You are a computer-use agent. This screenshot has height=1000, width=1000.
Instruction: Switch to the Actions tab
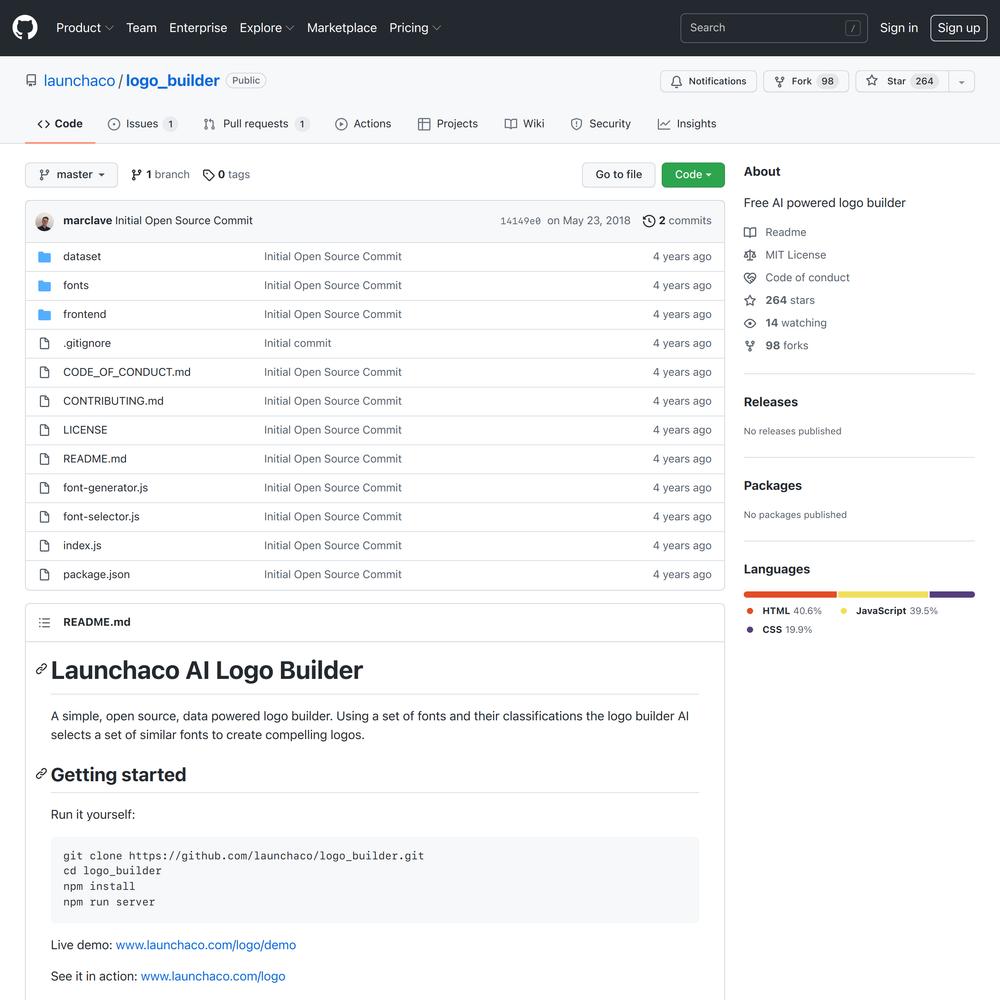click(363, 124)
